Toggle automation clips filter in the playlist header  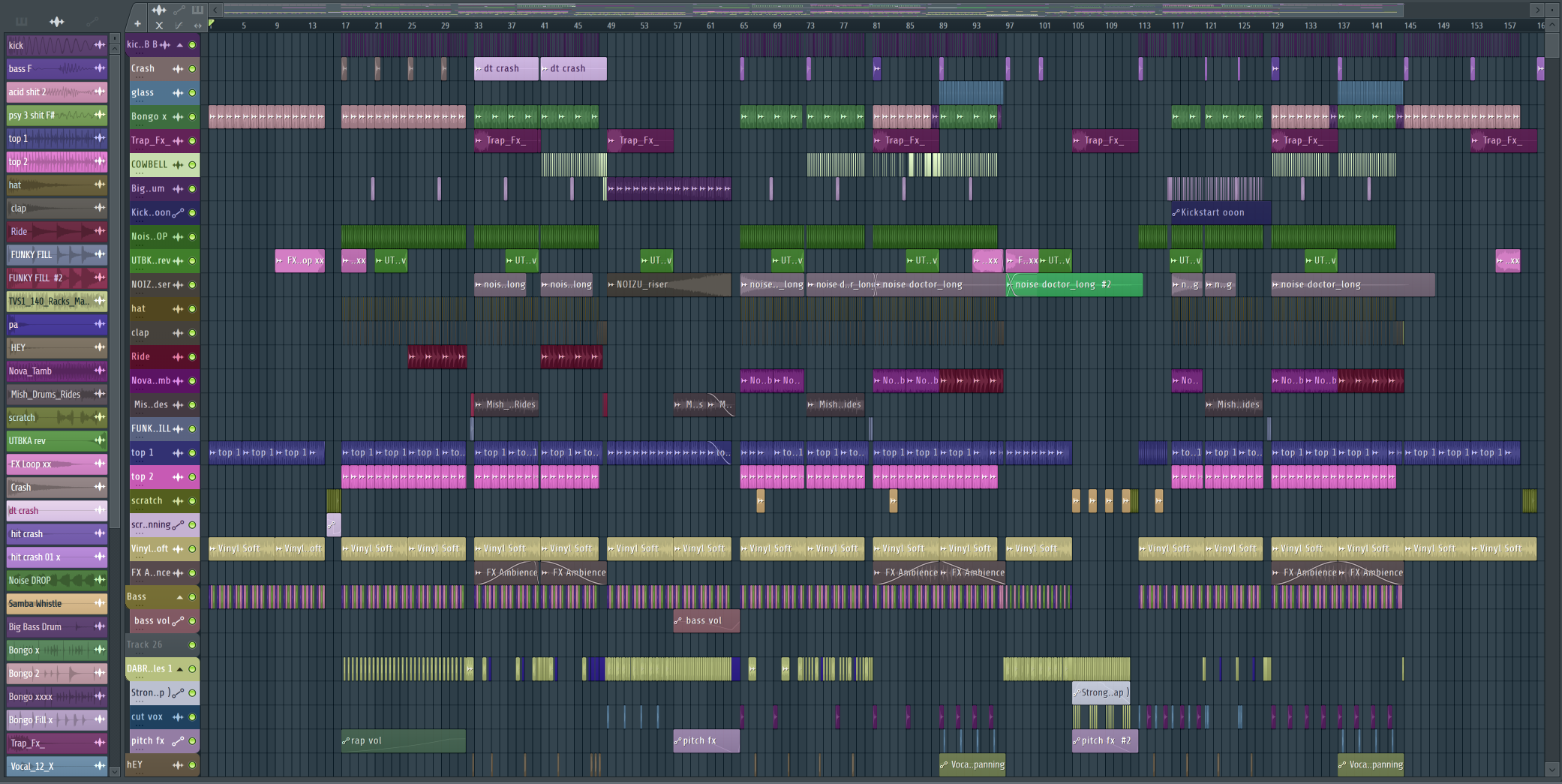(x=179, y=10)
